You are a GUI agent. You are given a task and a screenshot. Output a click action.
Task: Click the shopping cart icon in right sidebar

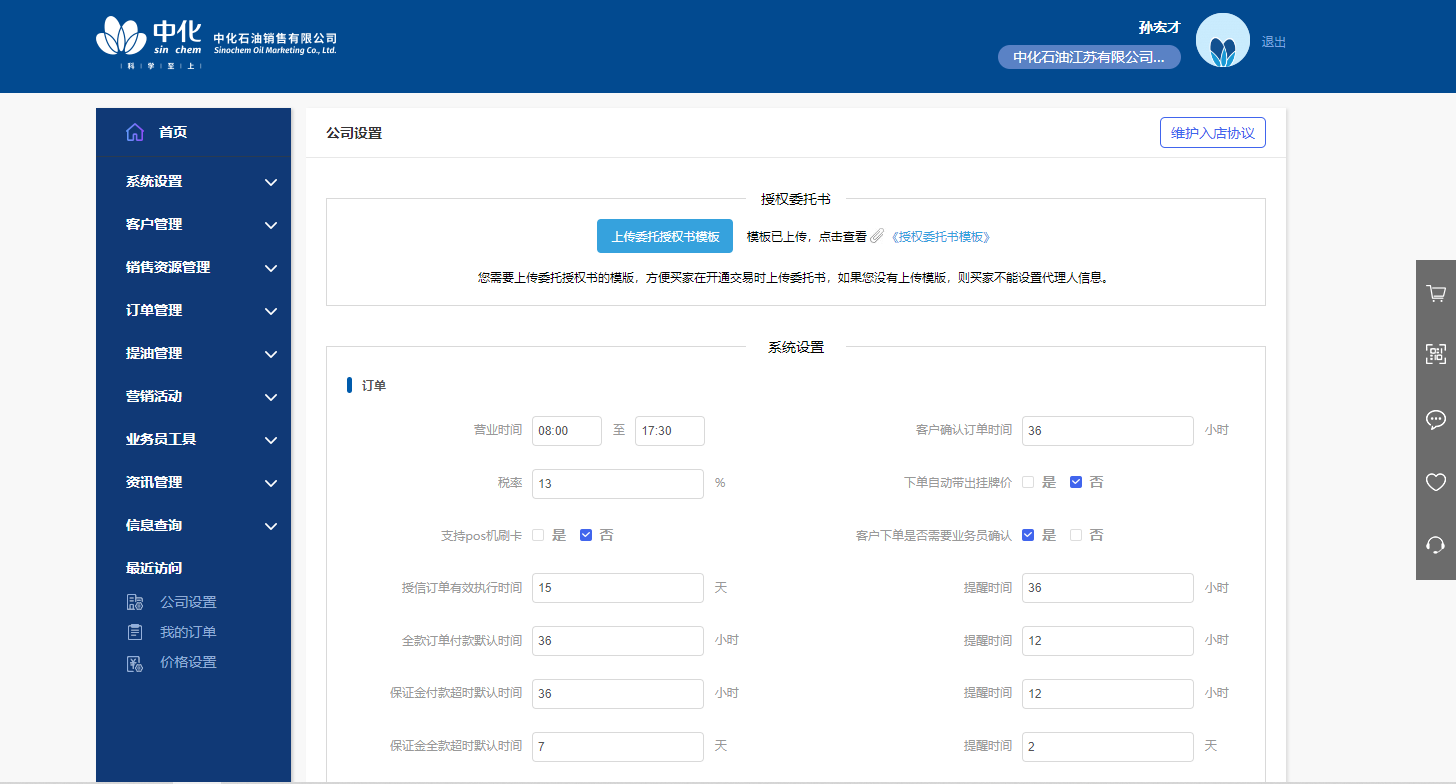(x=1436, y=294)
